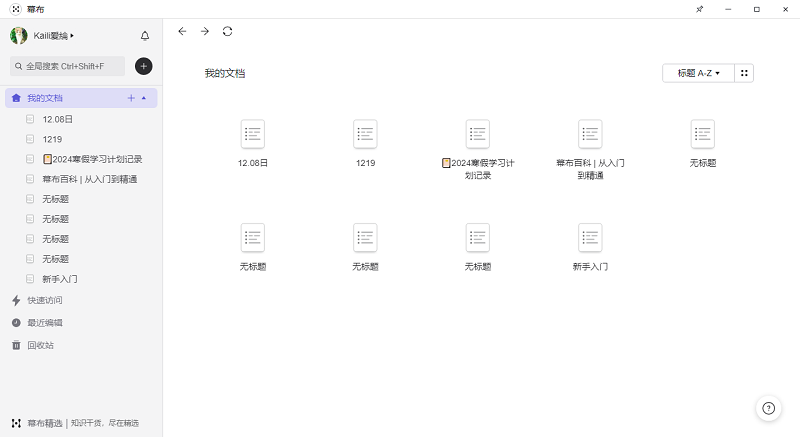Click the notification bell icon
This screenshot has height=437, width=800.
coord(145,36)
